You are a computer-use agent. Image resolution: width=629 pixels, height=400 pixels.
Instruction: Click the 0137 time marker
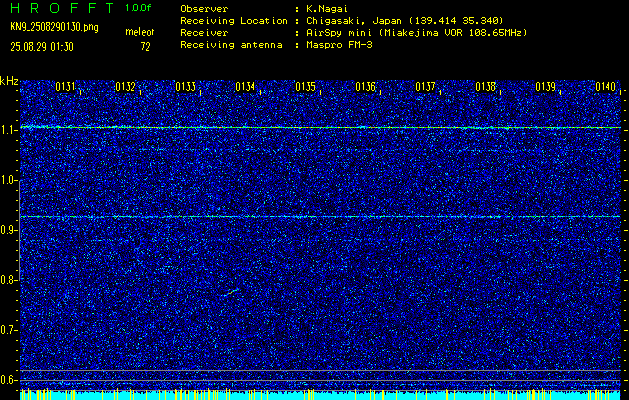coord(425,87)
